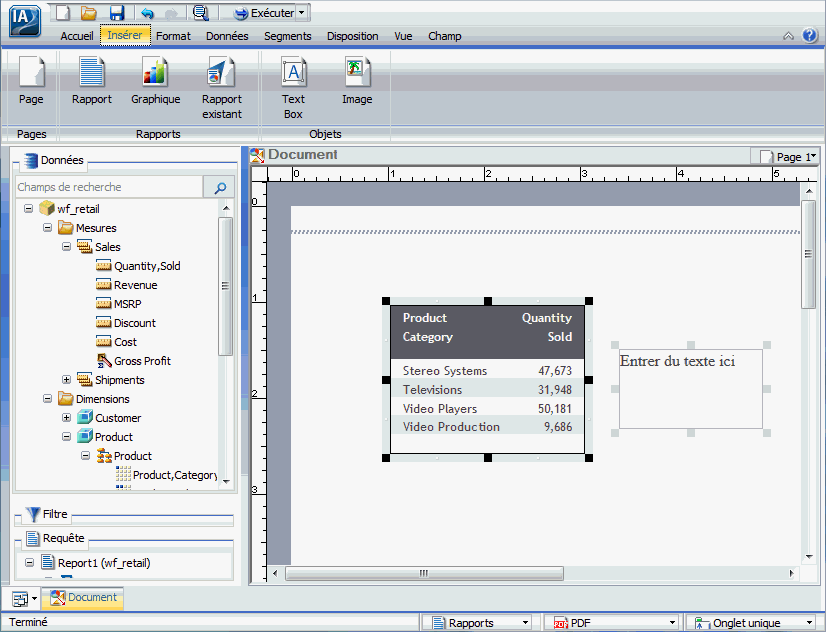The width and height of the screenshot is (826, 632).
Task: Minimize the ribbon with the chevron
Action: click(x=788, y=36)
